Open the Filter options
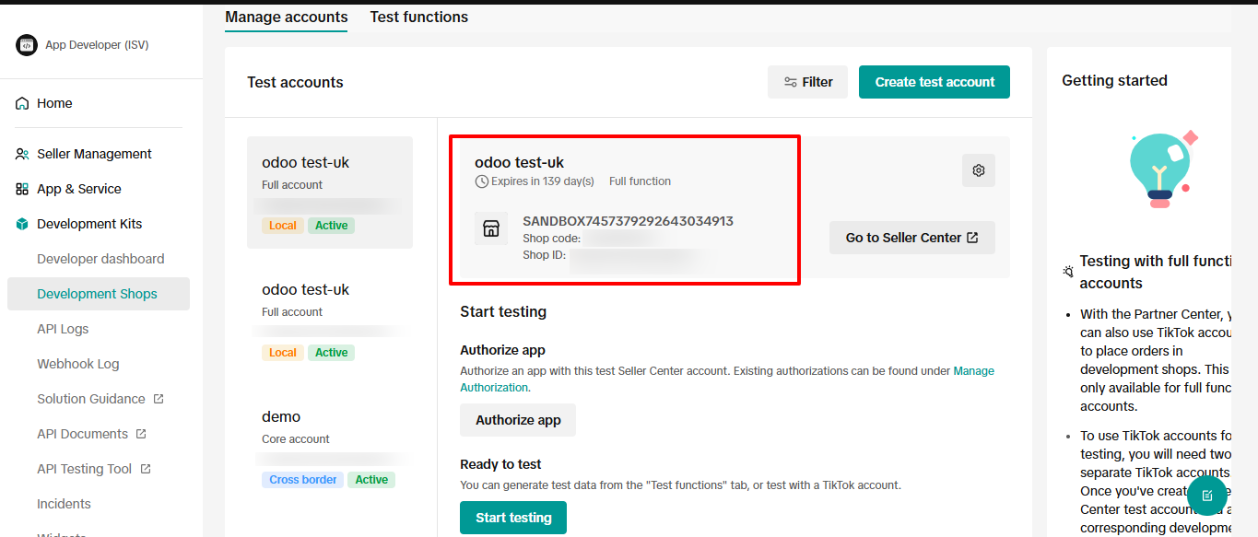Image resolution: width=1258 pixels, height=537 pixels. [808, 82]
